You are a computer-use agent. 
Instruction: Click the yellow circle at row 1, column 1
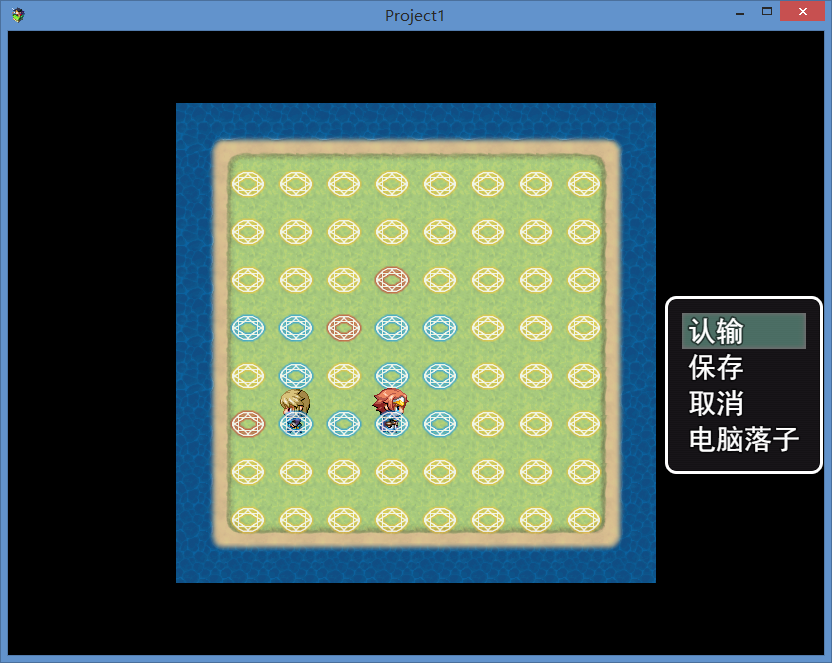(248, 184)
